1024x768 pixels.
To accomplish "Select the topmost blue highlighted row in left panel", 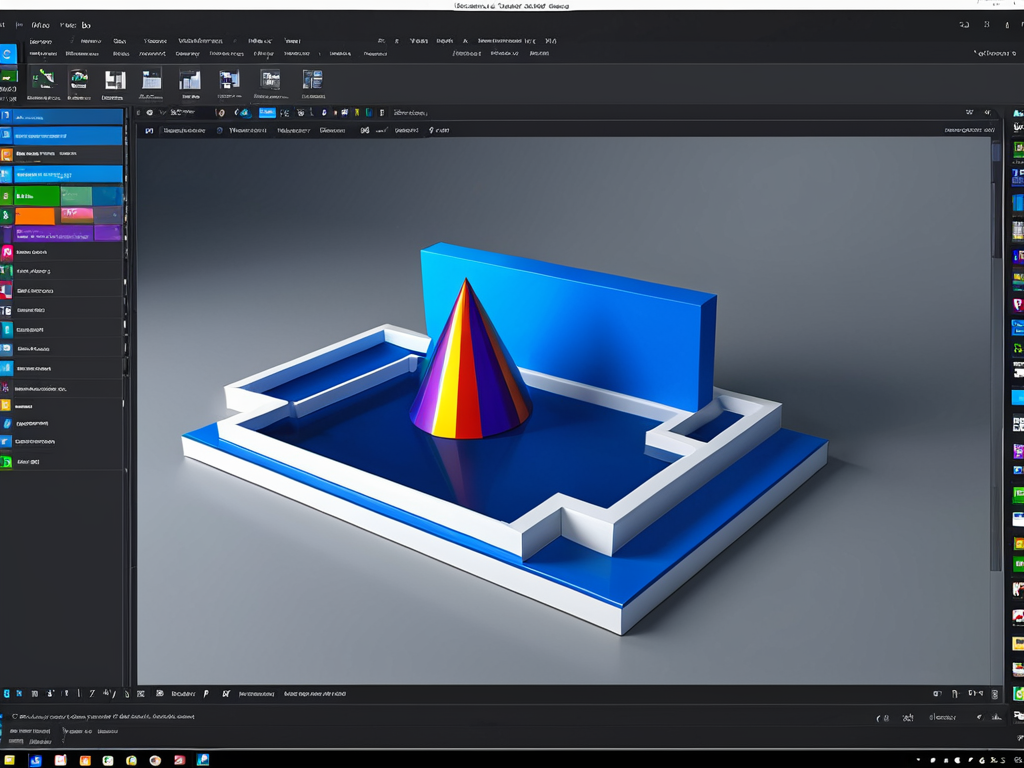I will tap(66, 116).
